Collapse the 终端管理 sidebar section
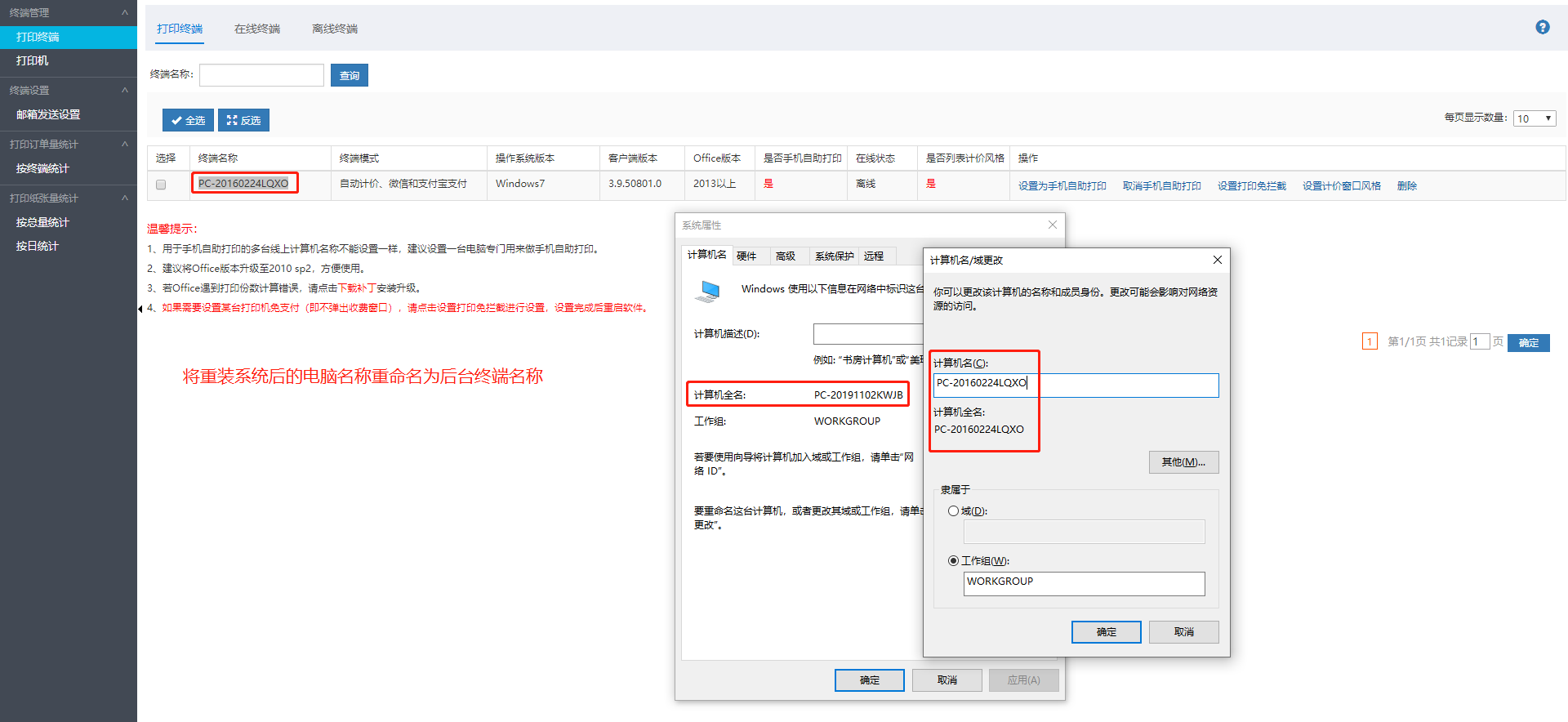This screenshot has height=722, width=1568. pyautogui.click(x=124, y=12)
